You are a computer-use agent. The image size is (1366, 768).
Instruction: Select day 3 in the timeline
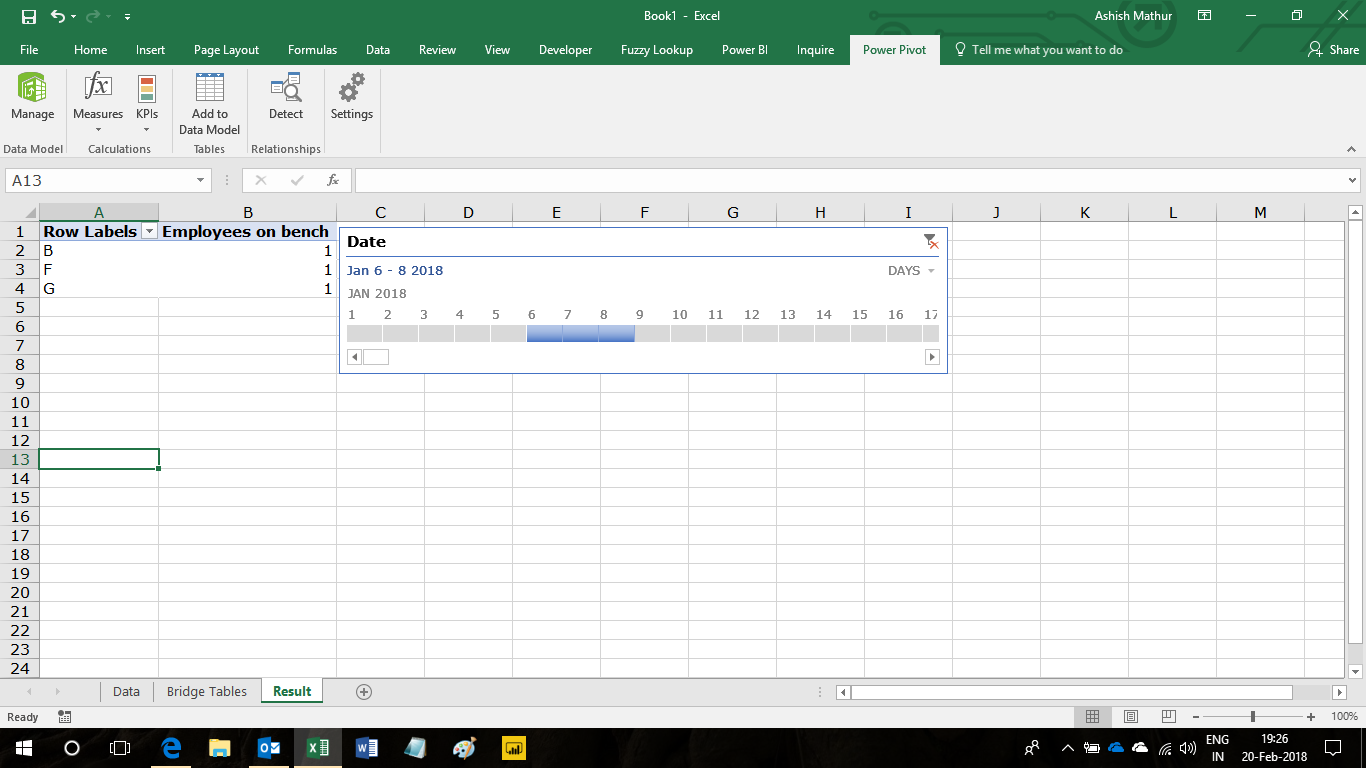pyautogui.click(x=436, y=333)
